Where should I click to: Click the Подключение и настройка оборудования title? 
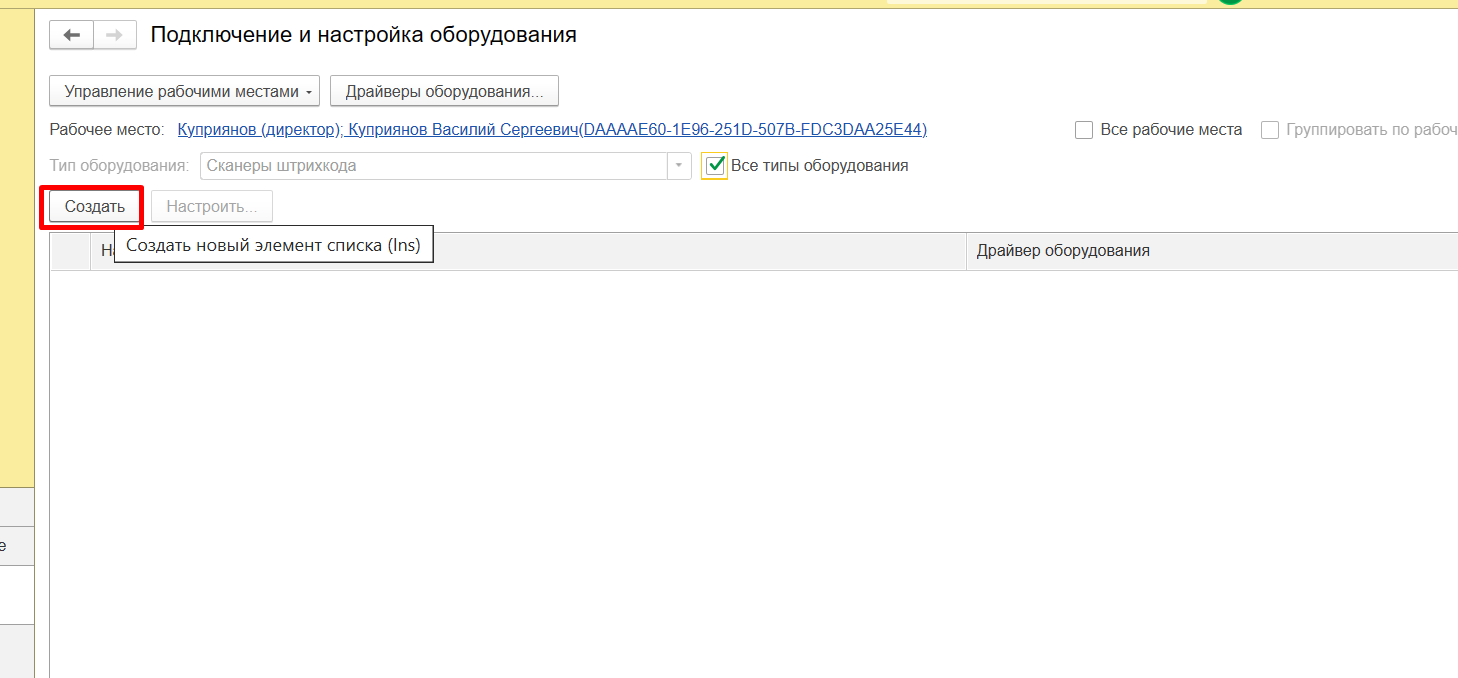pos(363,35)
